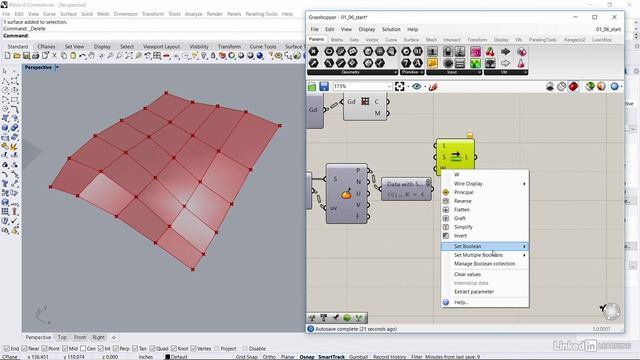Toggle Osnap in Rhino status bar
The image size is (640, 360).
point(307,357)
